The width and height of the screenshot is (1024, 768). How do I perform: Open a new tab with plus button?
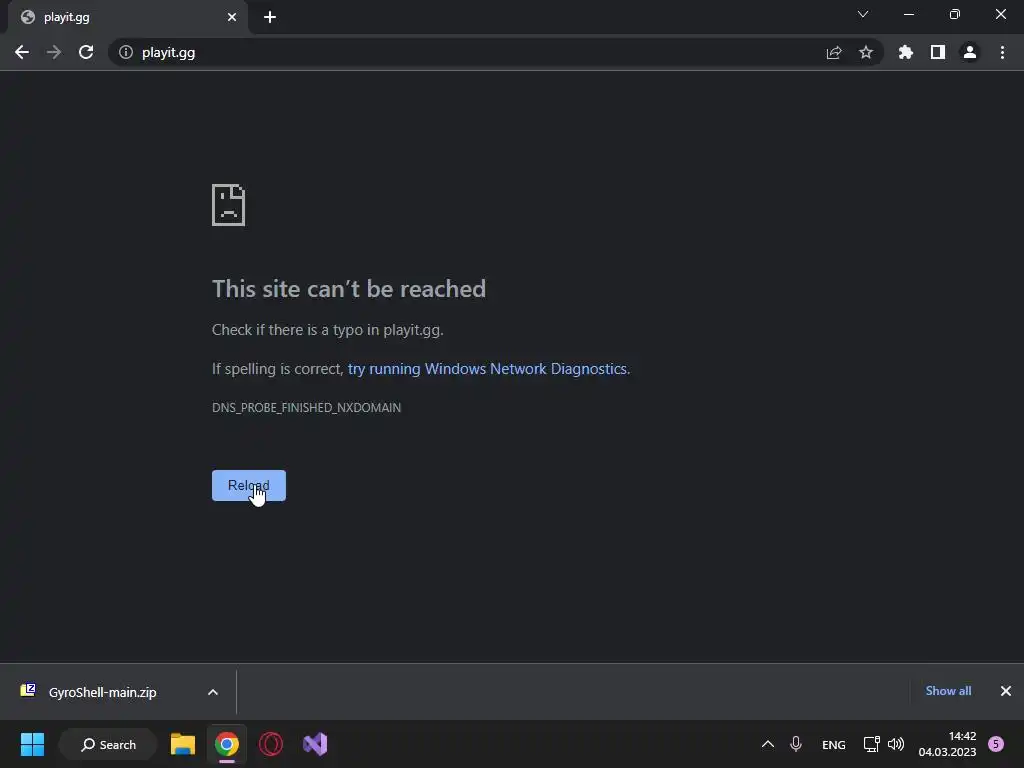[x=270, y=18]
